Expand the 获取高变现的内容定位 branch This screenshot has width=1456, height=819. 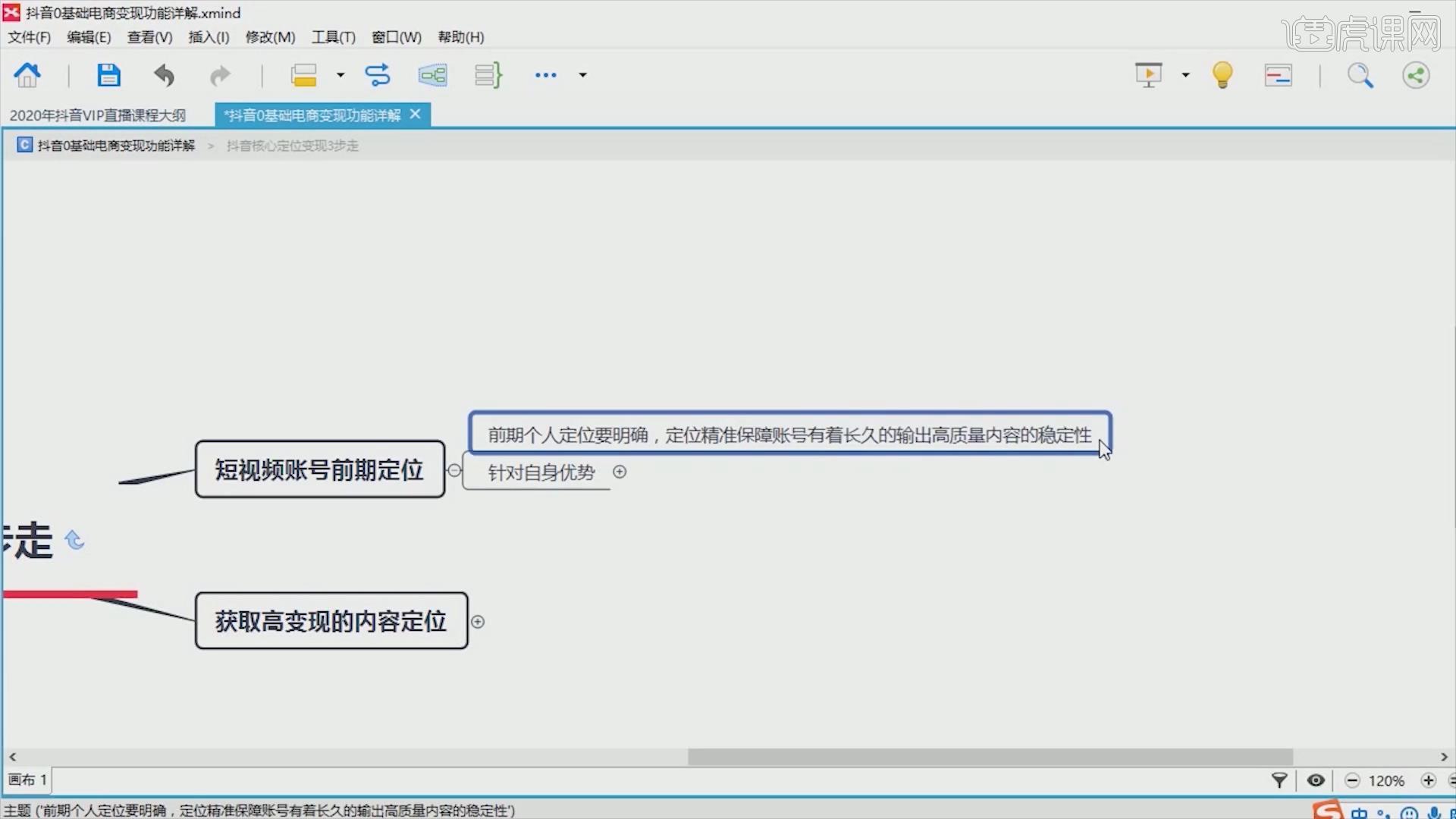477,622
